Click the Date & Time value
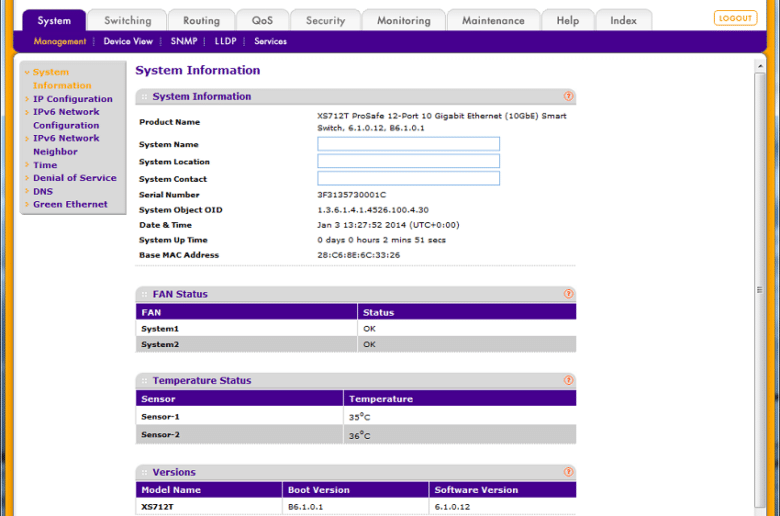Image resolution: width=780 pixels, height=516 pixels. [x=389, y=225]
